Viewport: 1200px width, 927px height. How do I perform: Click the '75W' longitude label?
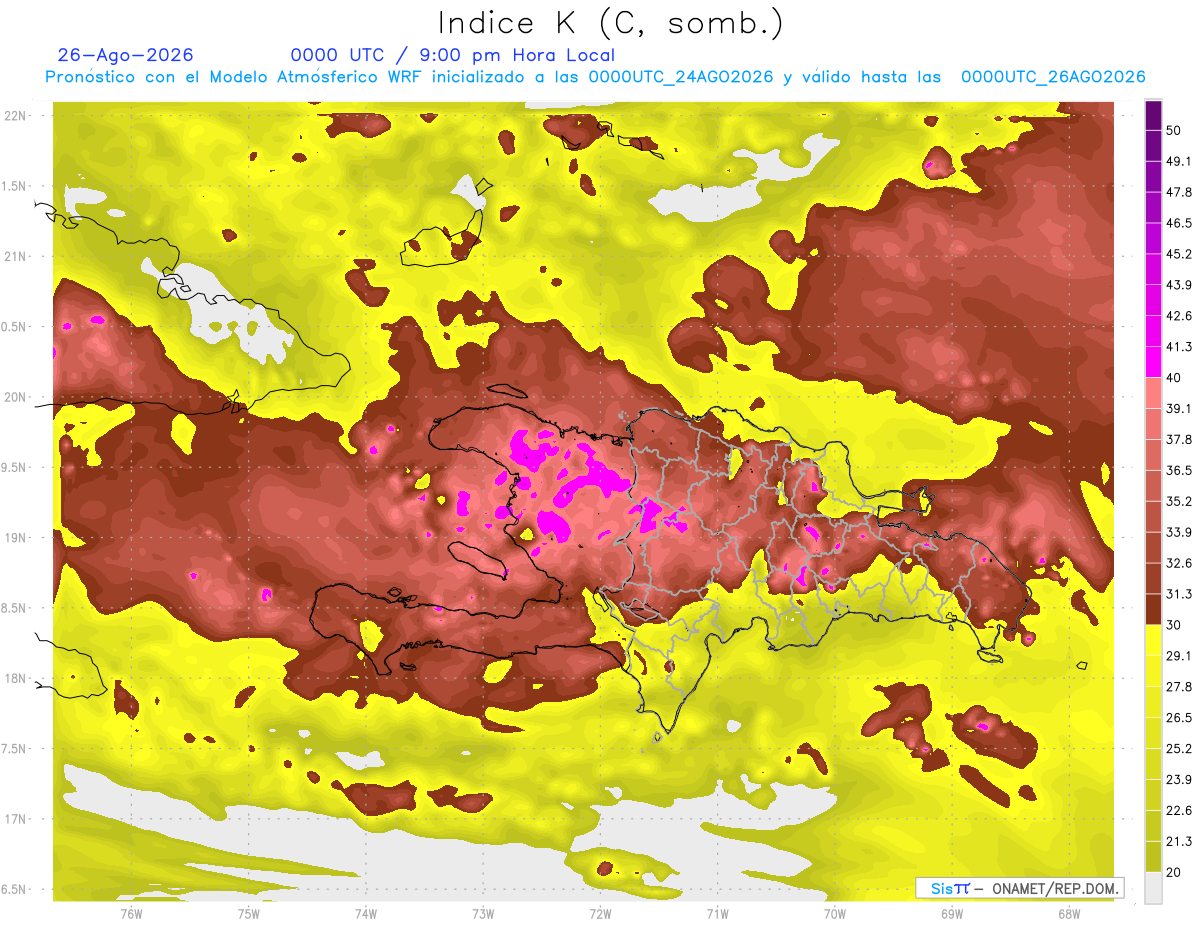[248, 914]
